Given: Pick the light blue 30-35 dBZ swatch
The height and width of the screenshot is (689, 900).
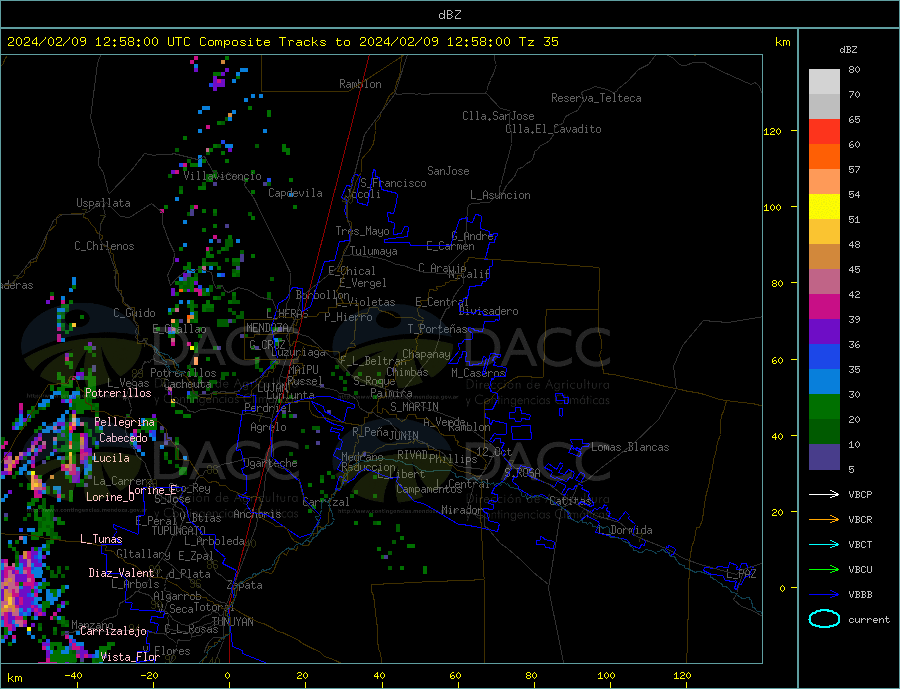Looking at the screenshot, I should (x=824, y=382).
